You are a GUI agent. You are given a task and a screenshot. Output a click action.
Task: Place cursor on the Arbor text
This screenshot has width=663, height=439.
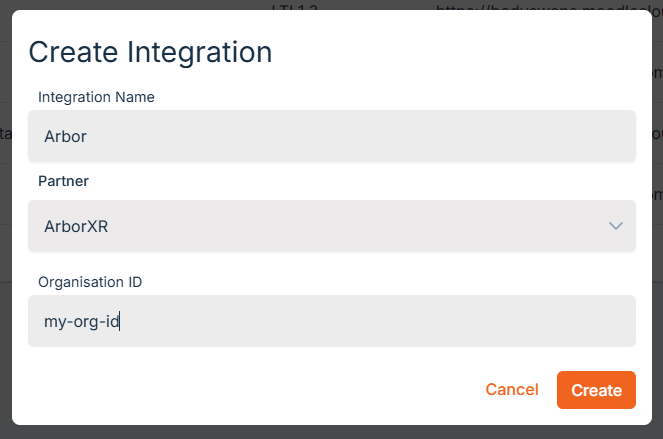pos(66,136)
